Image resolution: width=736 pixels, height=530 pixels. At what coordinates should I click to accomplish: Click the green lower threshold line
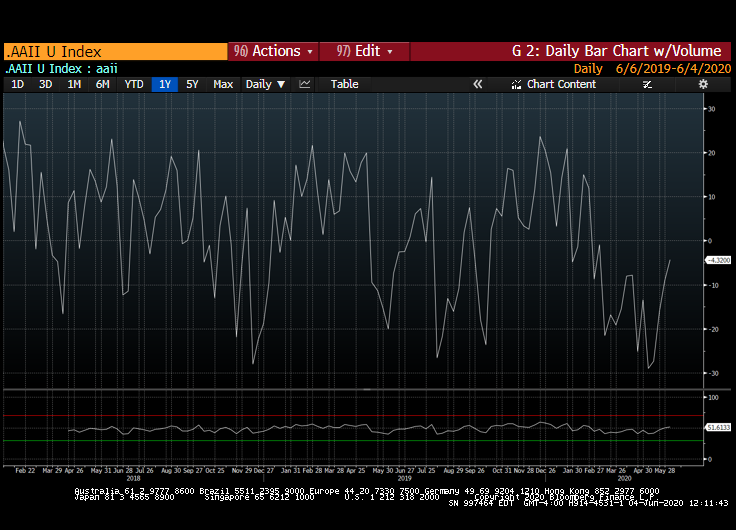[x=353, y=441]
